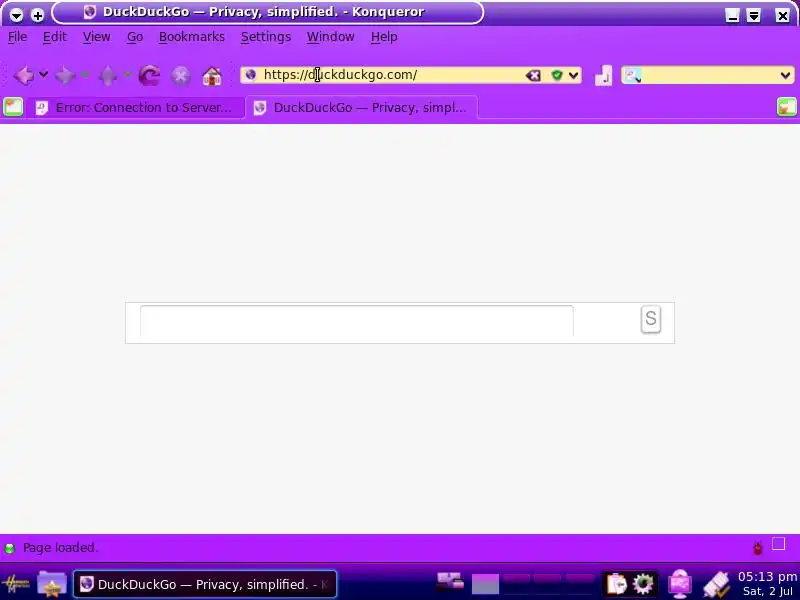Open the Up directory dropdown arrow

coord(127,75)
